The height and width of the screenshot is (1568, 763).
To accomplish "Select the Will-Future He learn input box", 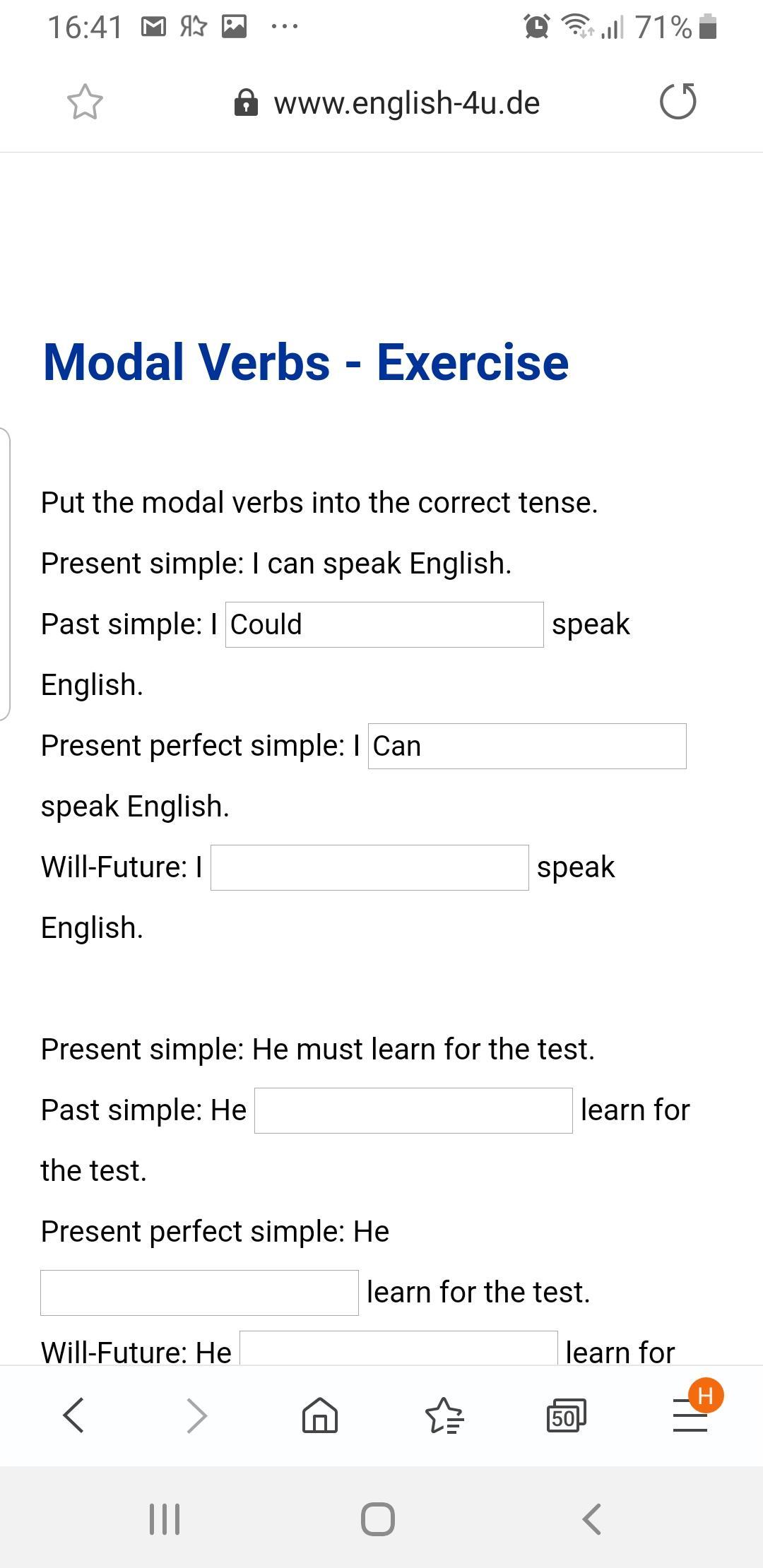I will 398,1348.
